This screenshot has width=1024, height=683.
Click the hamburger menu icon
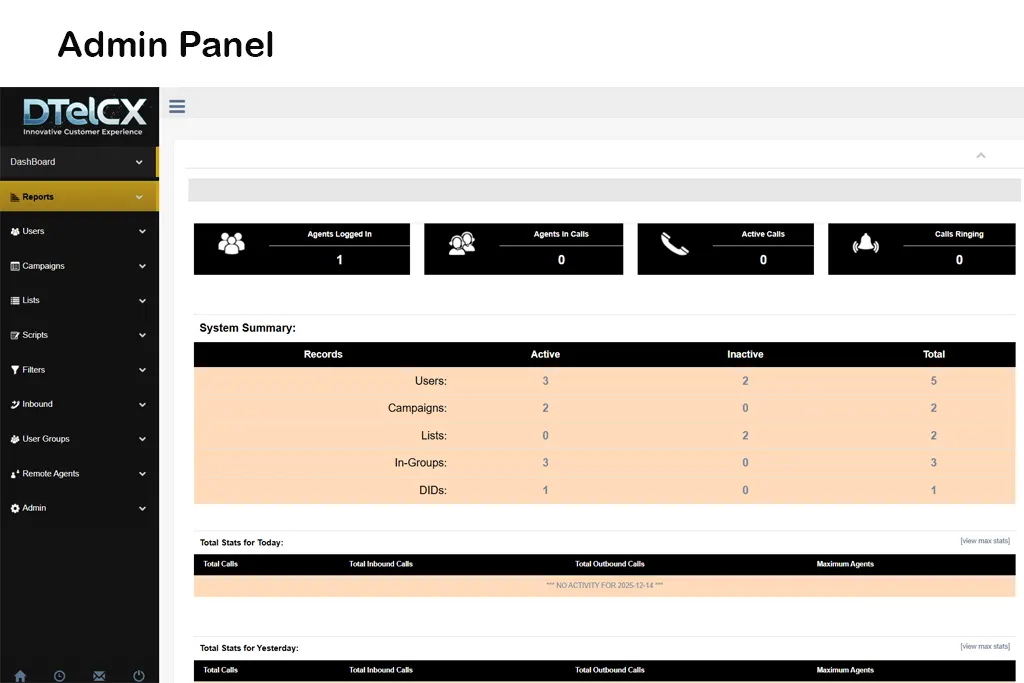coord(177,106)
